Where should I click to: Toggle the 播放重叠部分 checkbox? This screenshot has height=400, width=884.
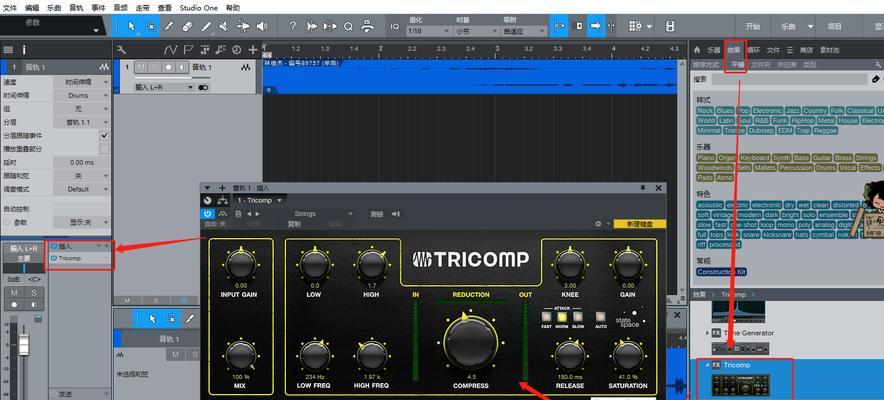tap(104, 149)
